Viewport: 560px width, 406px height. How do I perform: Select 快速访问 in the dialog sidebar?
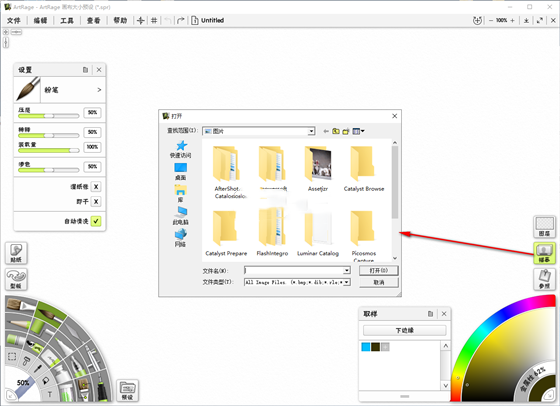tap(180, 149)
